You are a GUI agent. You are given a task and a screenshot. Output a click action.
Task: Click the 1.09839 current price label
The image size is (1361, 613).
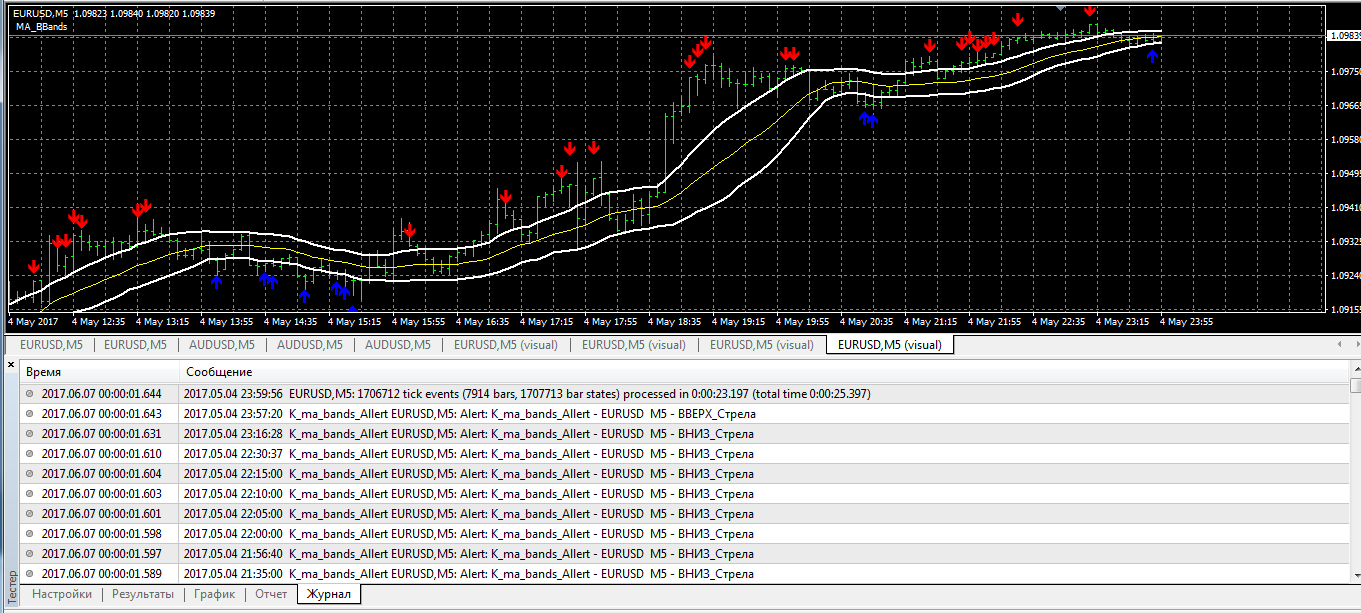[1342, 36]
